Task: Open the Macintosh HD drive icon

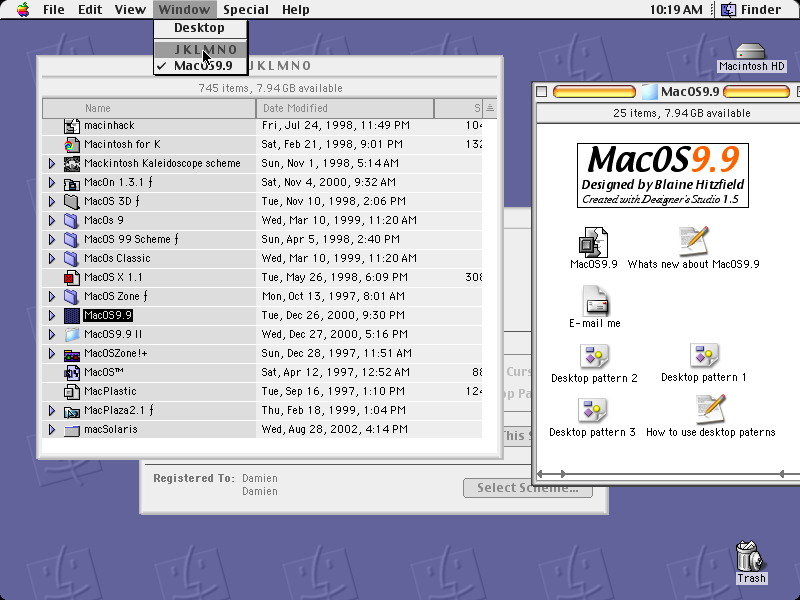Action: [x=751, y=51]
